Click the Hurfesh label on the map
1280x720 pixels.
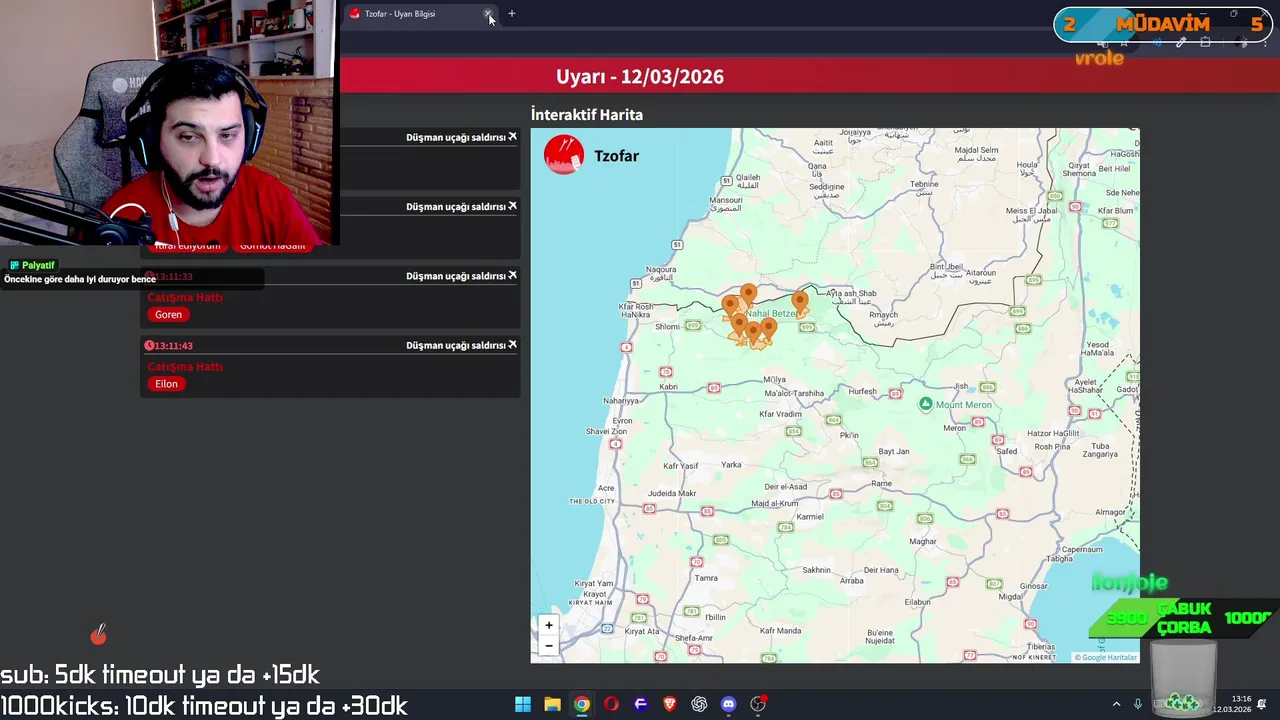click(862, 392)
